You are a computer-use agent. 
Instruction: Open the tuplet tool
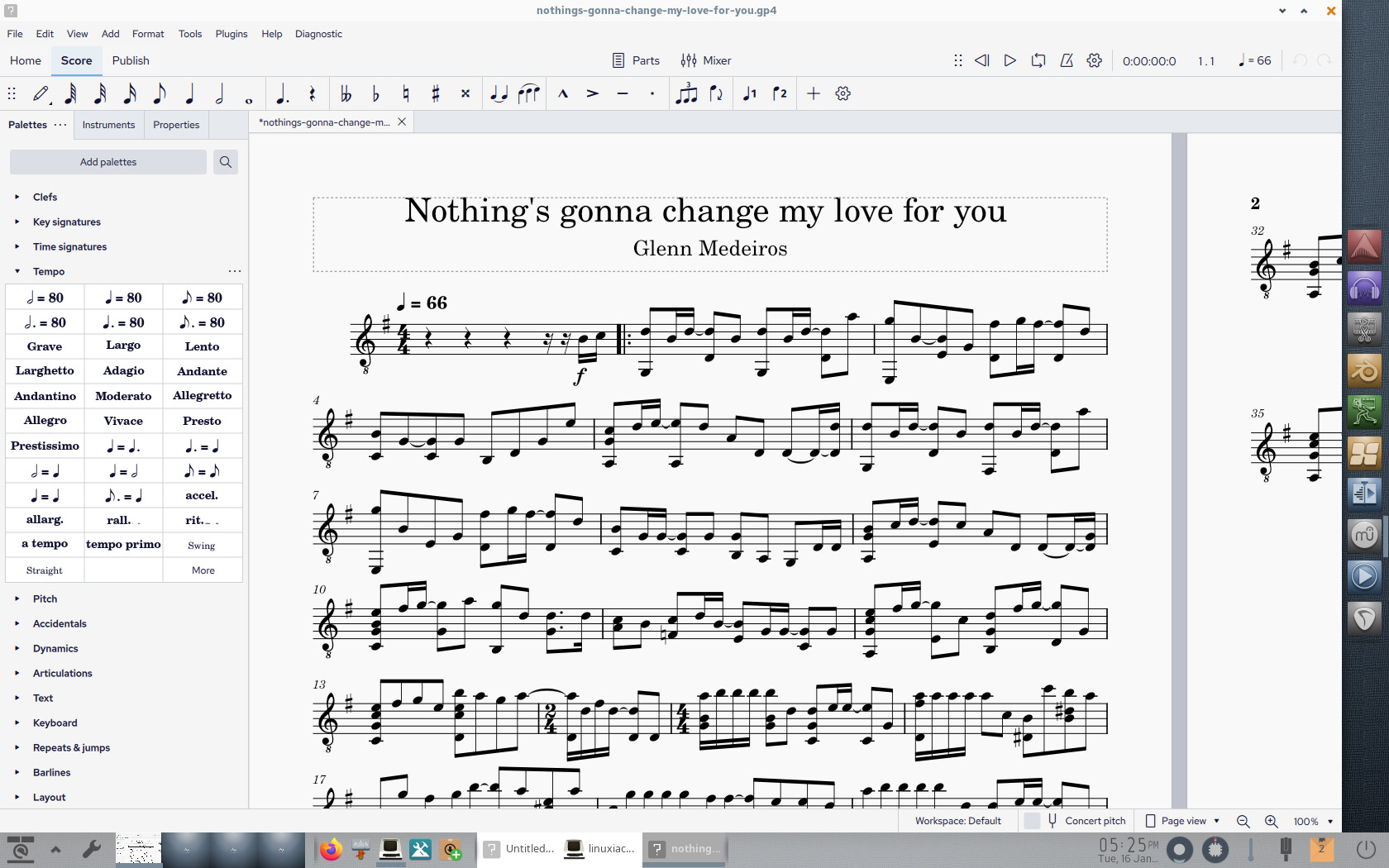point(686,93)
